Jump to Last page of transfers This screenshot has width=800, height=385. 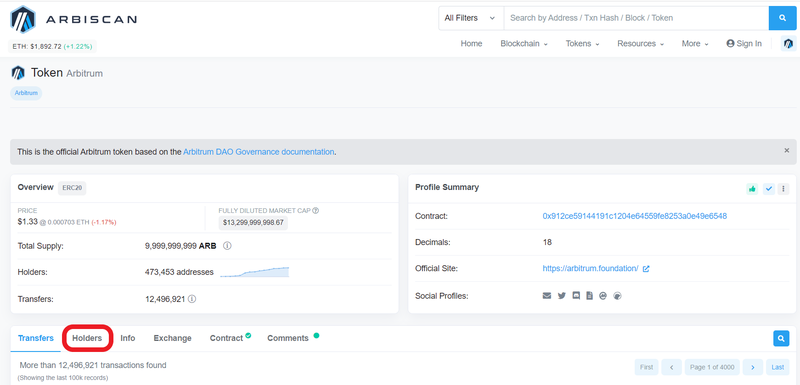point(778,367)
